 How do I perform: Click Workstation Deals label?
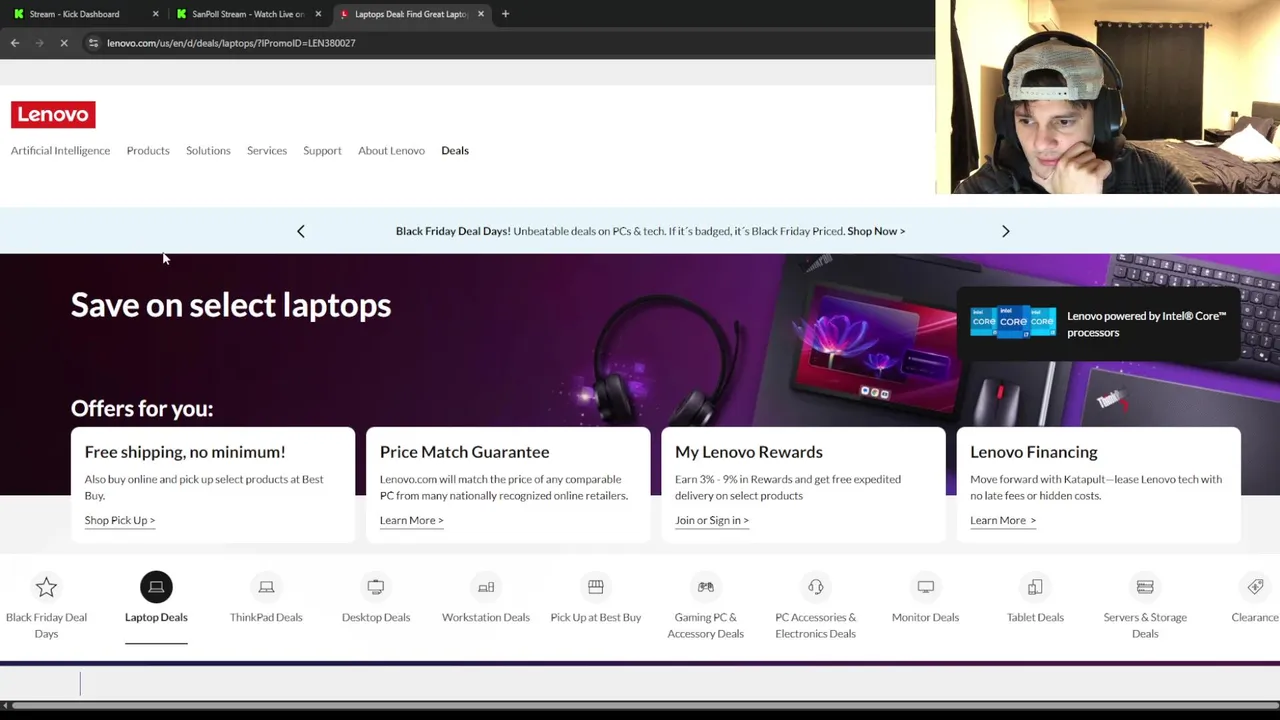tap(486, 617)
